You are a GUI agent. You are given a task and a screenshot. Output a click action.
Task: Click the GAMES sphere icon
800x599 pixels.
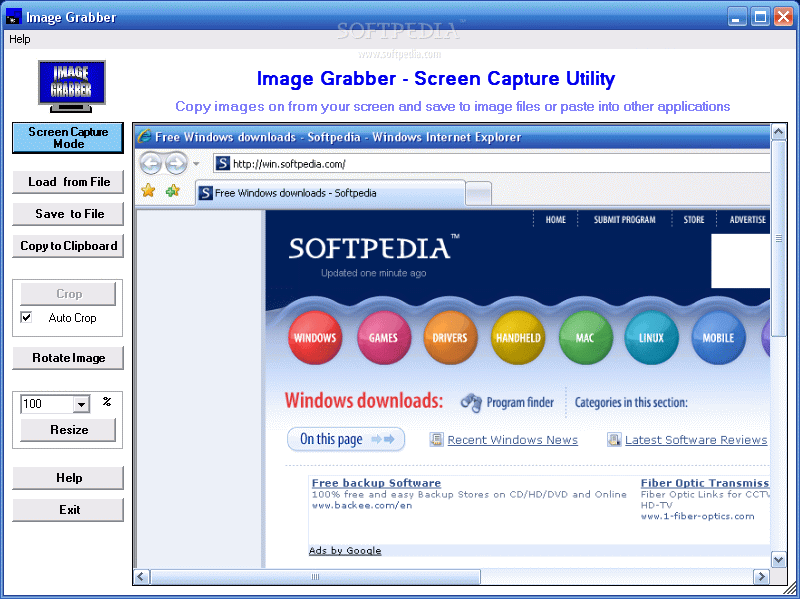tap(383, 338)
